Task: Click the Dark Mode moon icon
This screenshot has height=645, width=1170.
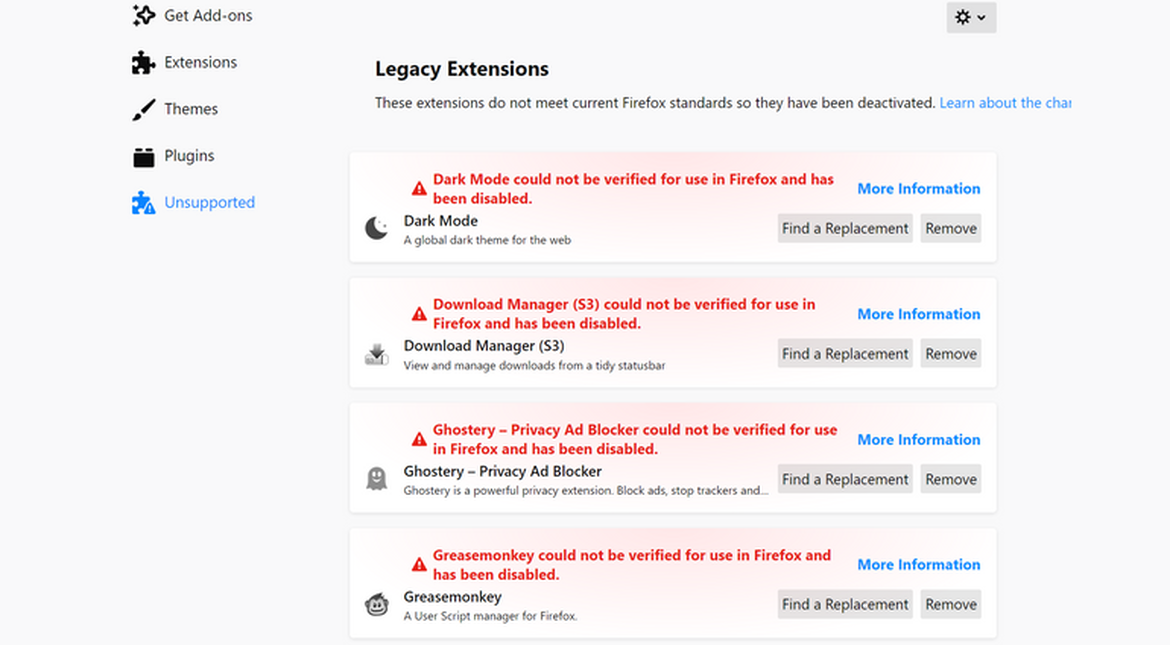Action: (376, 229)
